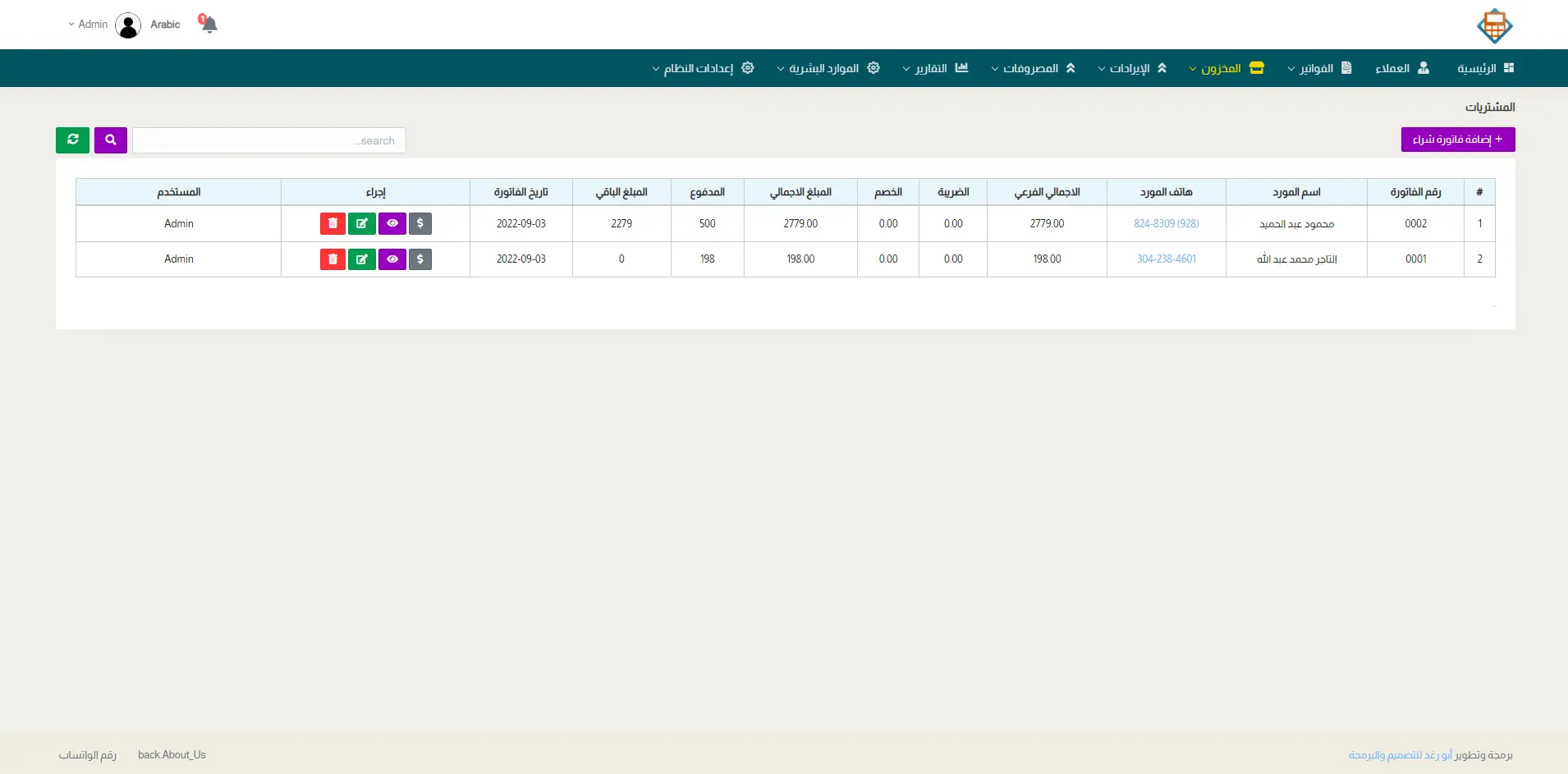1568x774 pixels.
Task: Delete purchase invoice 0002 with trash icon
Action: pos(332,223)
